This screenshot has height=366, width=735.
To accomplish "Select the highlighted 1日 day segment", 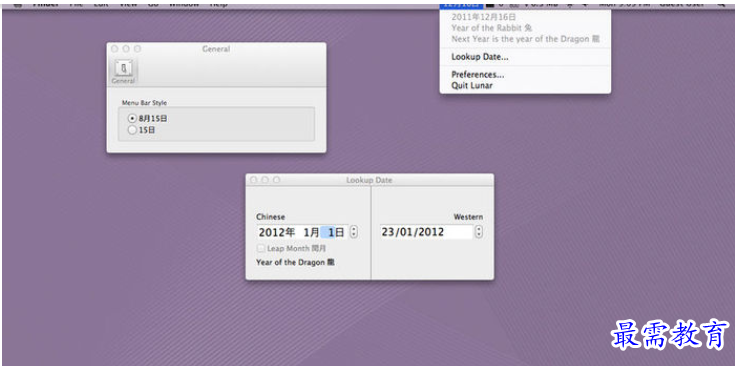I will coord(334,232).
